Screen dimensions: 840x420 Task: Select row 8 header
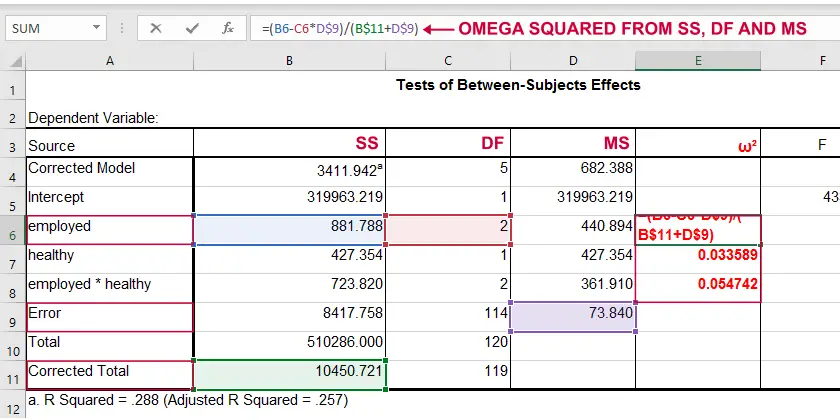[x=13, y=288]
